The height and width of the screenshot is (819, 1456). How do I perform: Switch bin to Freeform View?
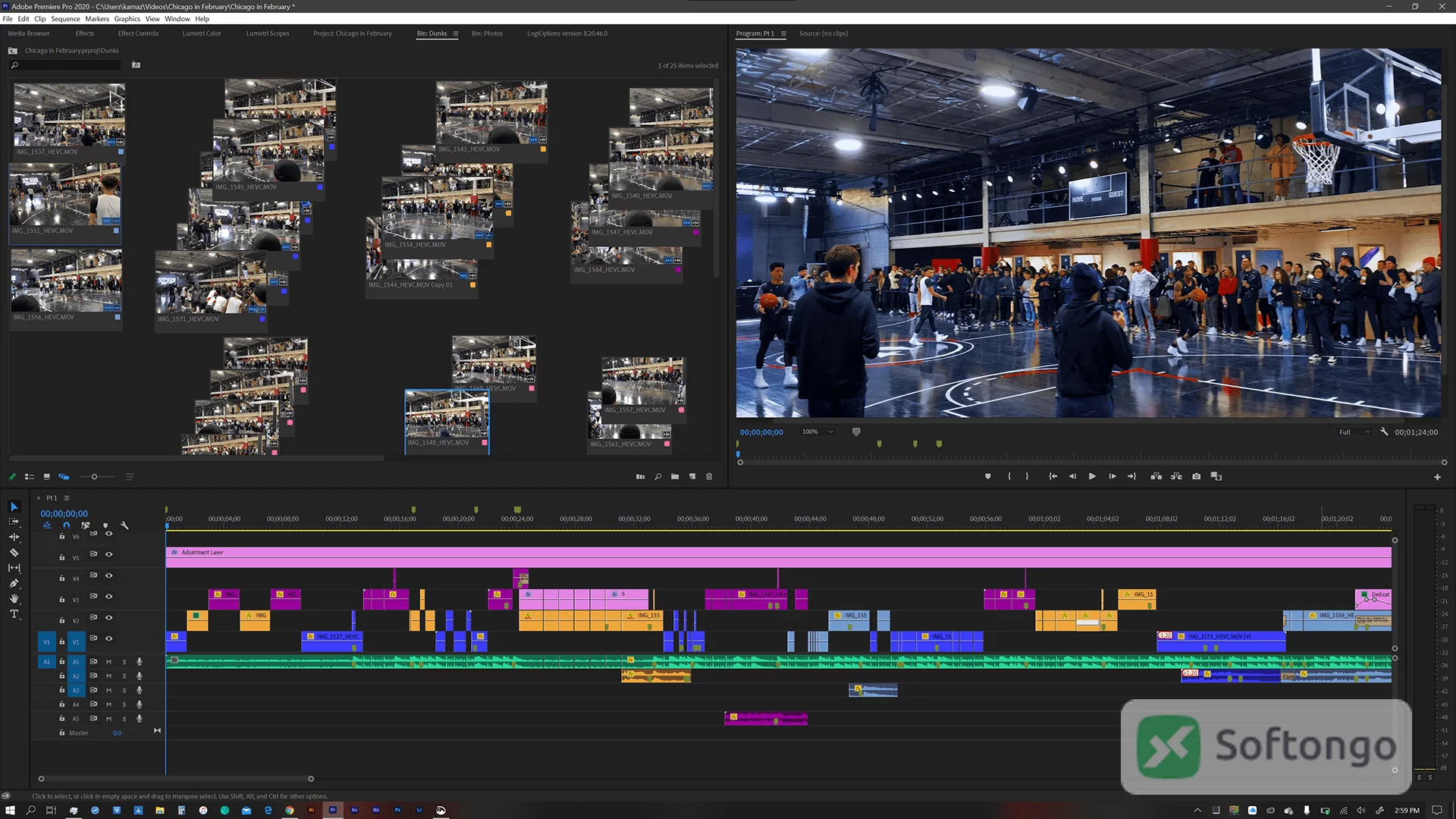pos(64,477)
